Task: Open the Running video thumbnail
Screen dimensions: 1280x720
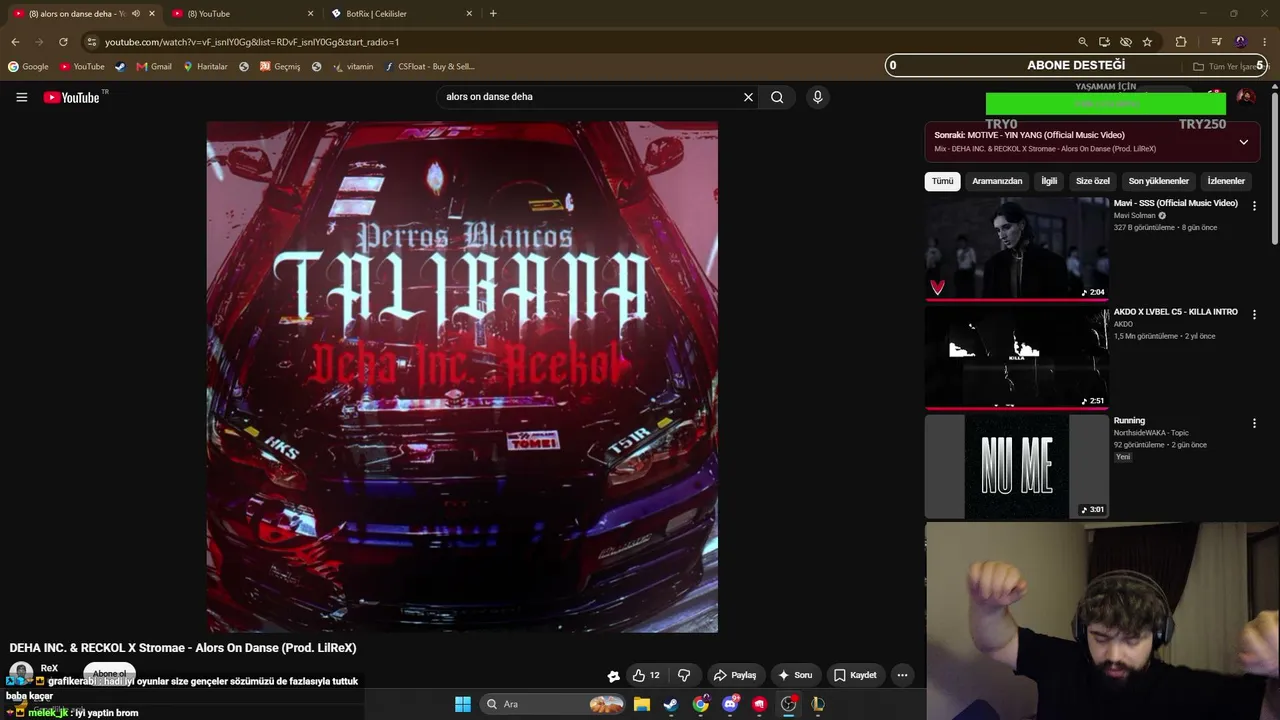Action: pos(1017,466)
